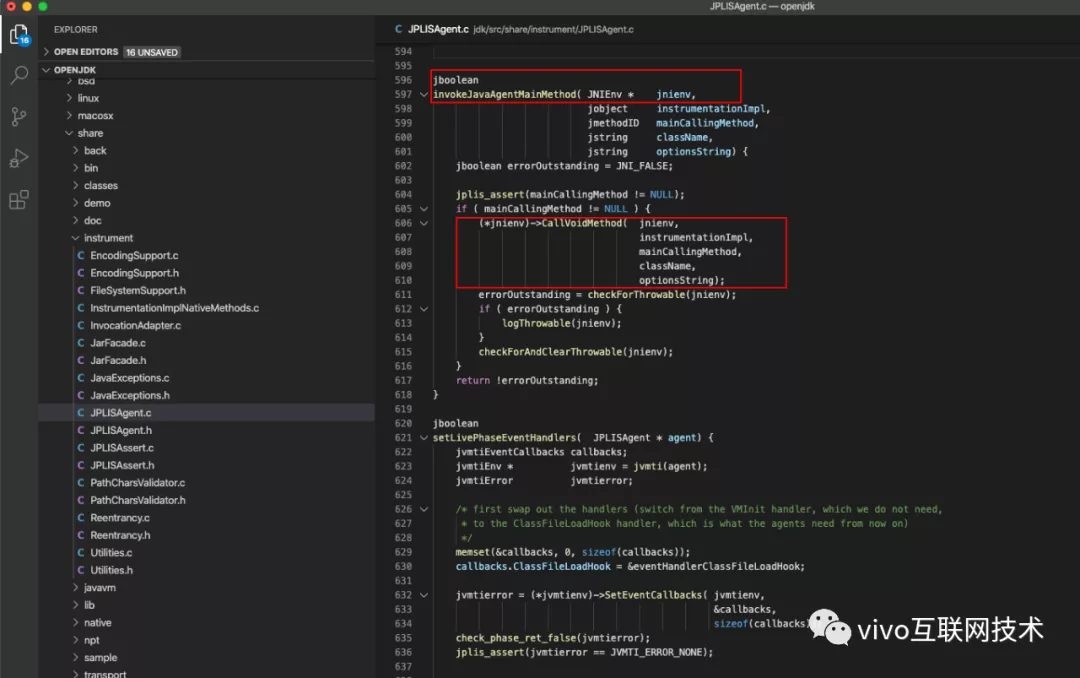Open the Source Control view icon
1080x678 pixels.
click(19, 116)
